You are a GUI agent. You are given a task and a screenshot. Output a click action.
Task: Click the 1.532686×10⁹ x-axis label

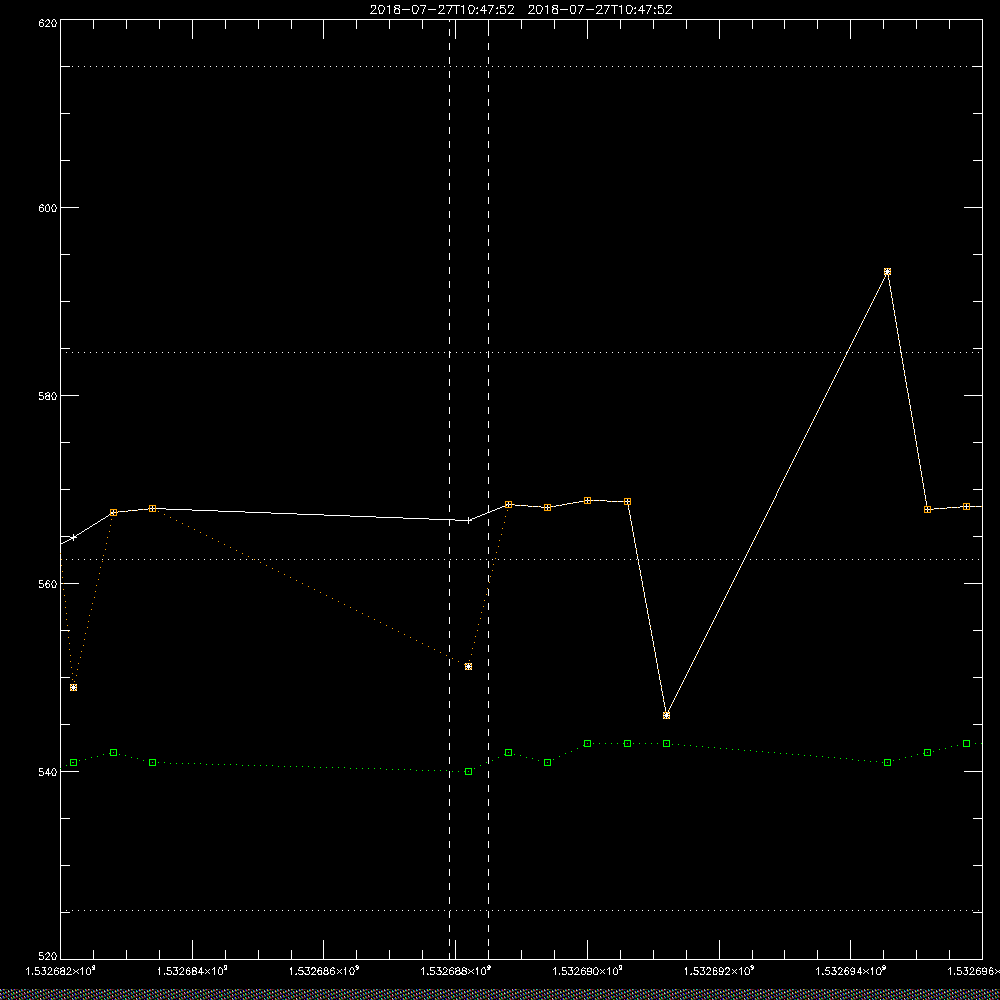pos(324,971)
